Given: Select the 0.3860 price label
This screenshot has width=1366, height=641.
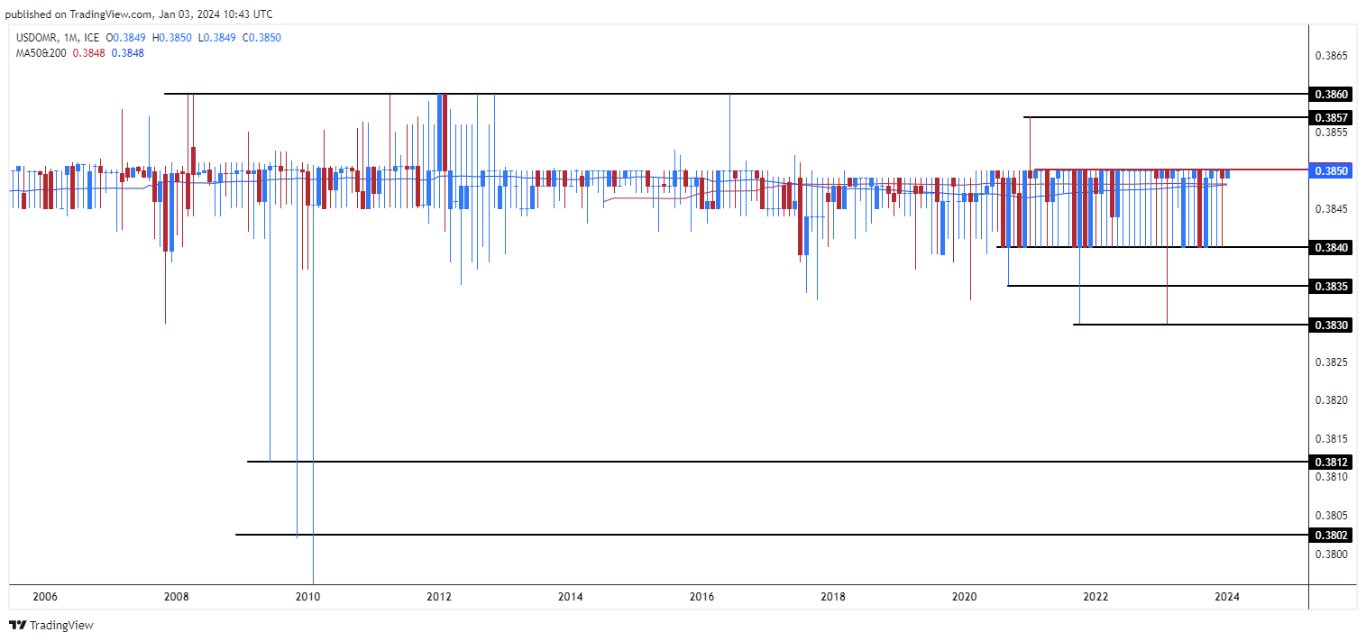Looking at the screenshot, I should click(1333, 94).
